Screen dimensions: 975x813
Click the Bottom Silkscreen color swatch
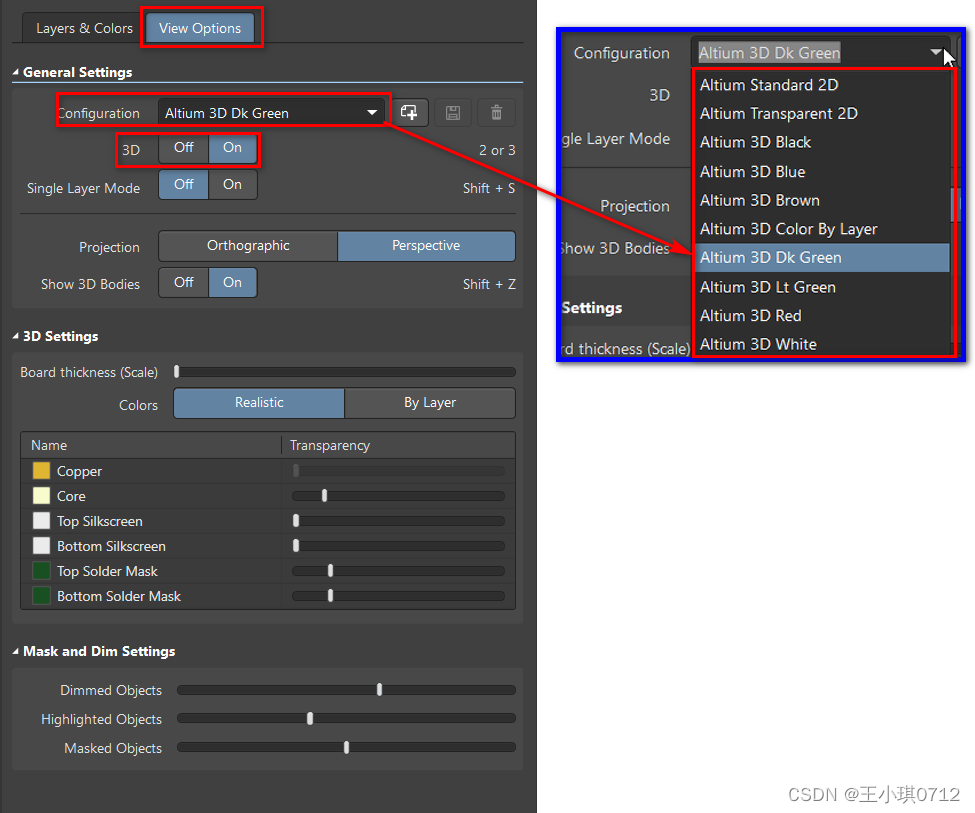[41, 546]
